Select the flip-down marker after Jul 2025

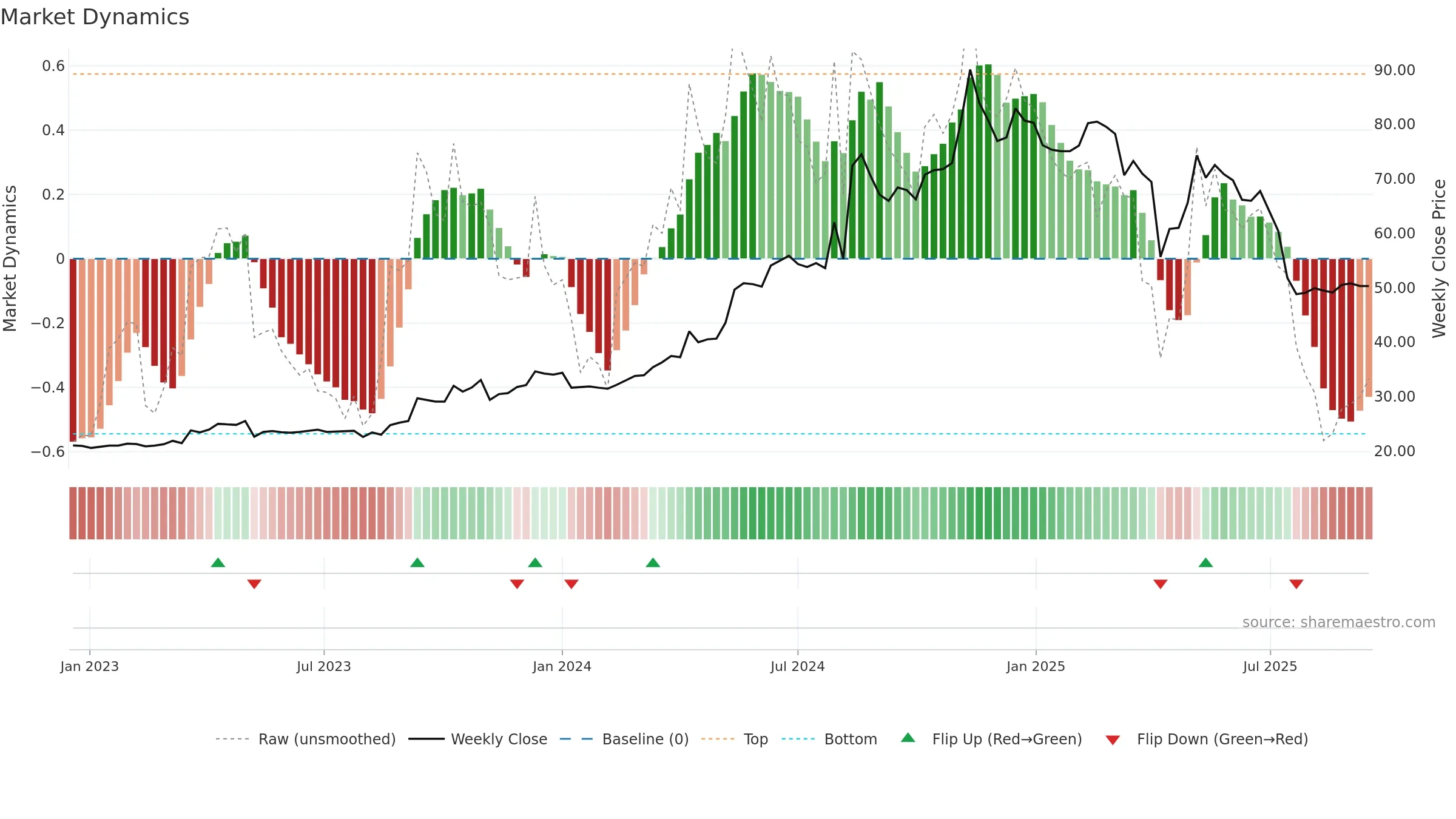pyautogui.click(x=1296, y=584)
